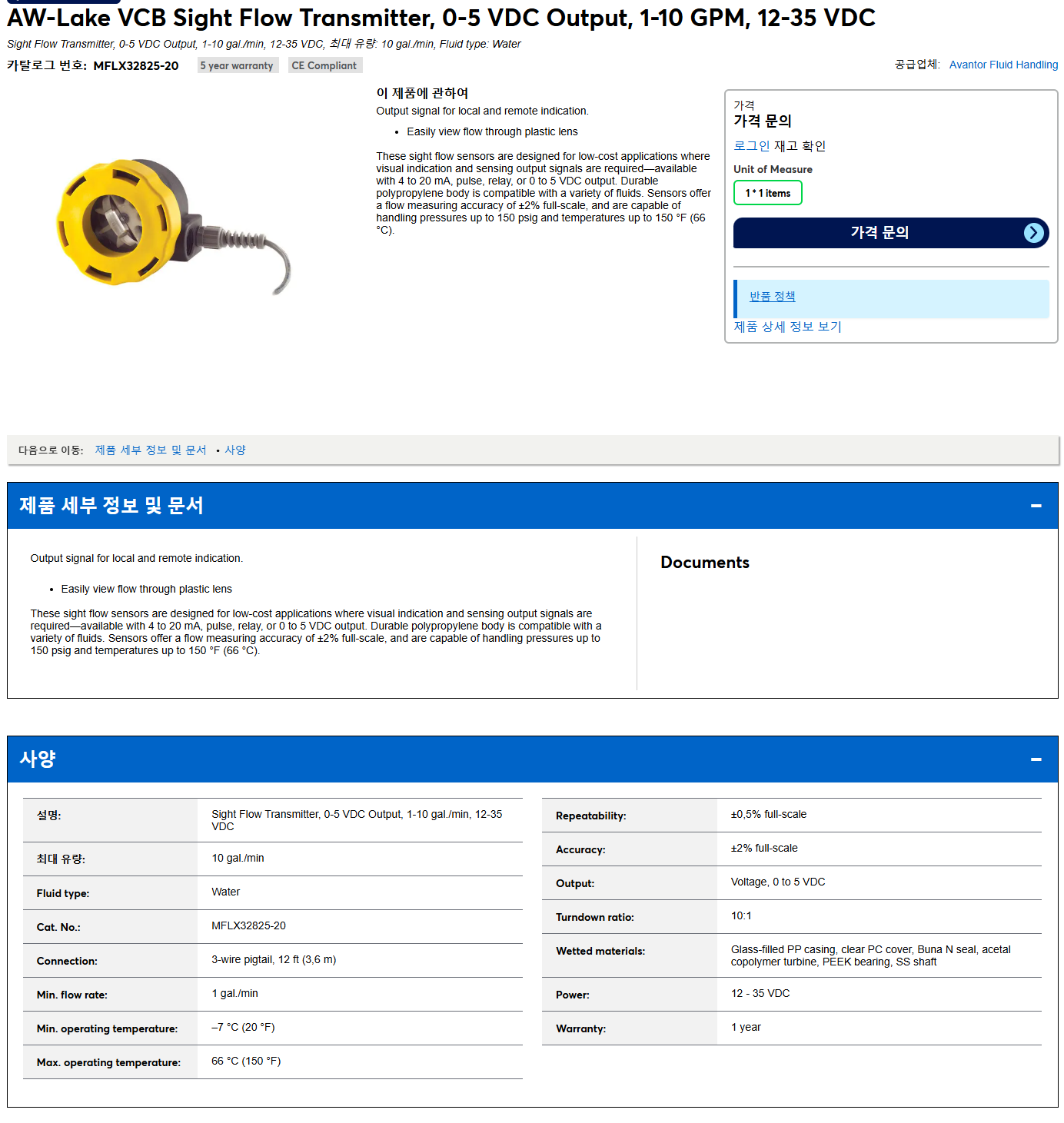Click the Max. operating temperature value
The image size is (1064, 1123).
pyautogui.click(x=246, y=1062)
